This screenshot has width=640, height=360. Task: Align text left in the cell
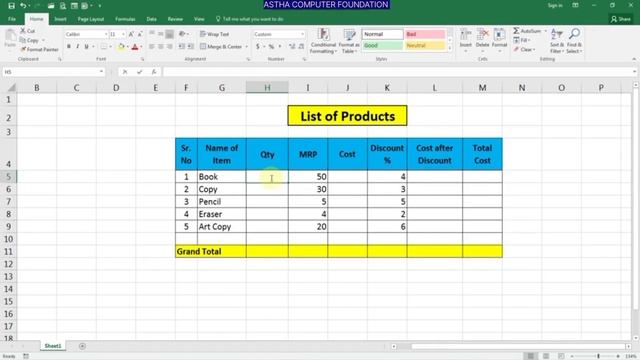click(x=152, y=47)
